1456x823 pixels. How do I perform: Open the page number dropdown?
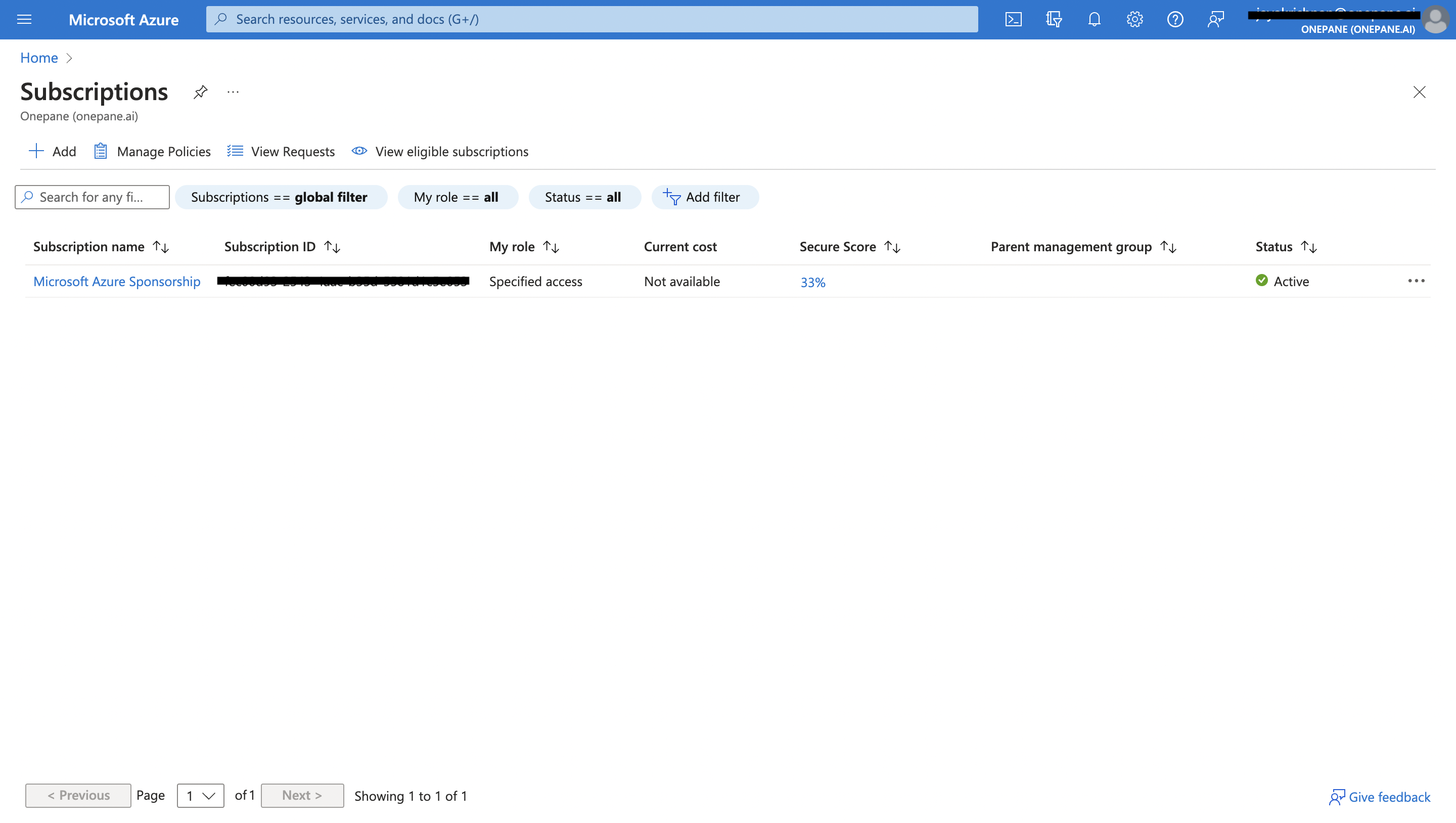200,795
